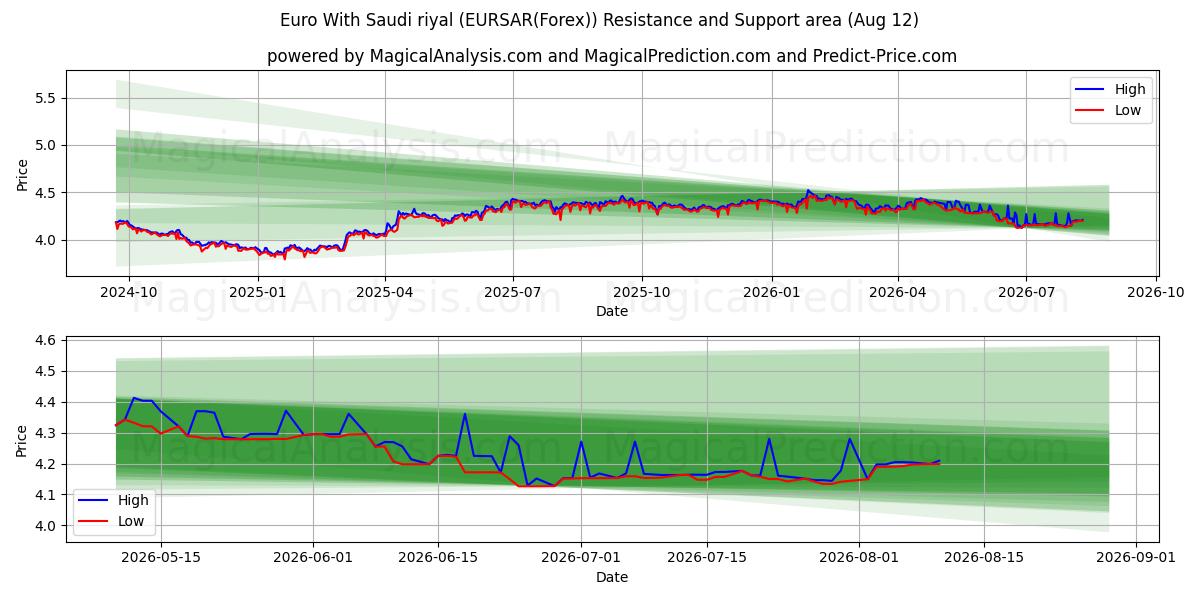
Task: Click the 2026-07 date tick label
Action: (1025, 293)
